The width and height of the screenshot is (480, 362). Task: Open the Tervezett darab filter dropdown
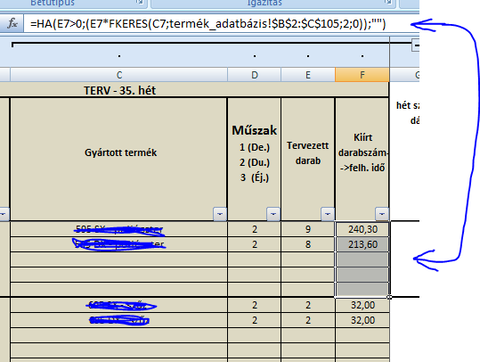point(327,214)
